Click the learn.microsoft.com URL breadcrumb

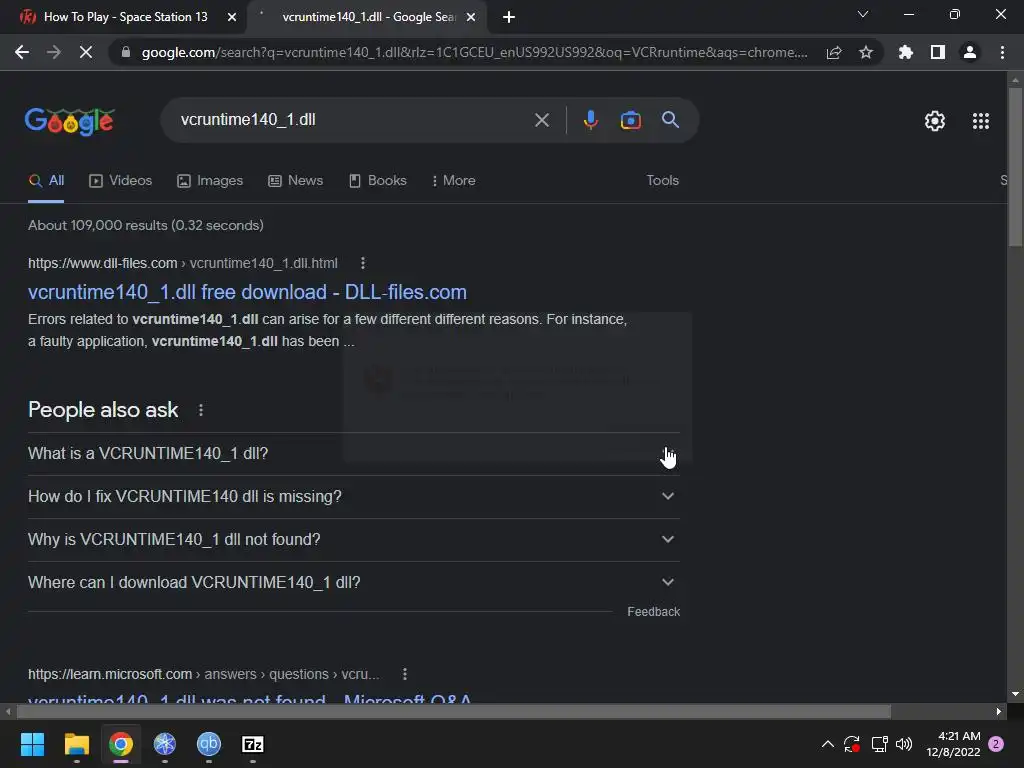click(x=204, y=674)
